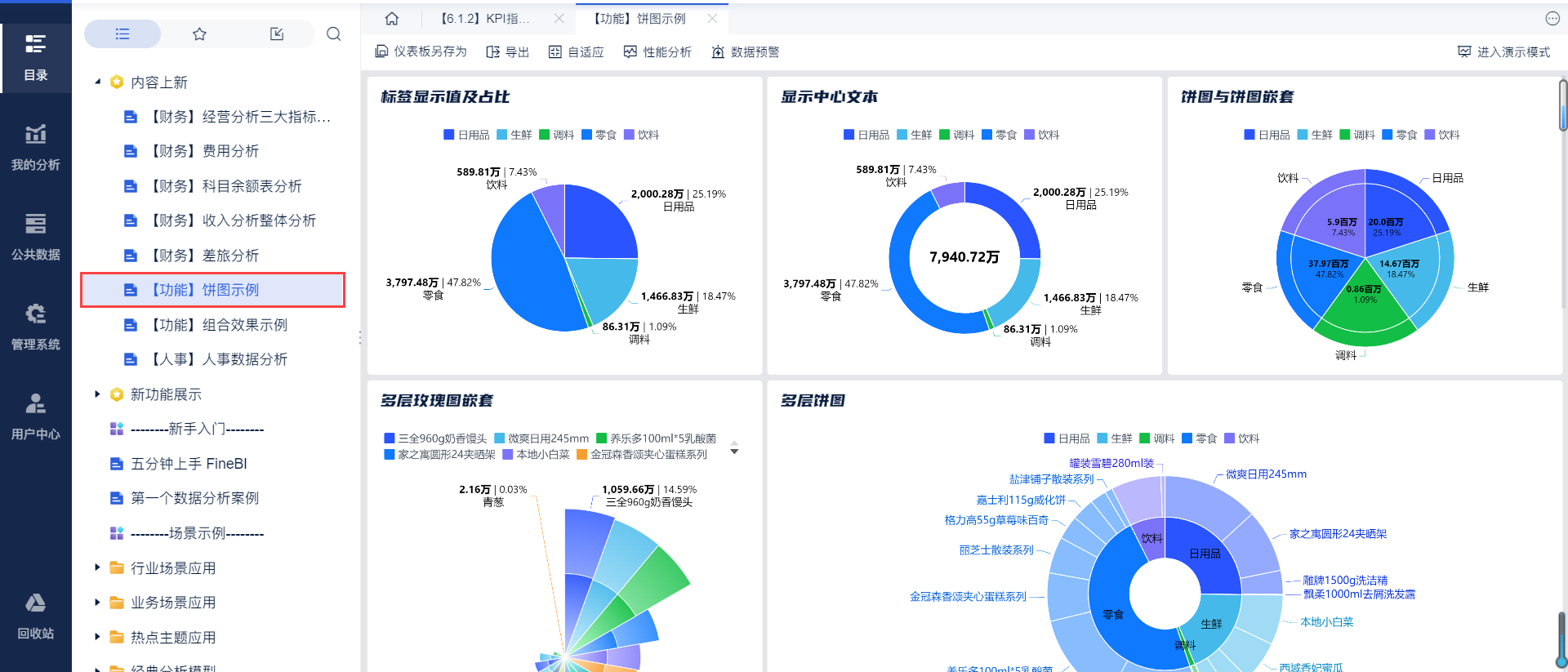This screenshot has height=672, width=1568.
Task: Open 管理系统 settings icon
Action: pyautogui.click(x=35, y=327)
